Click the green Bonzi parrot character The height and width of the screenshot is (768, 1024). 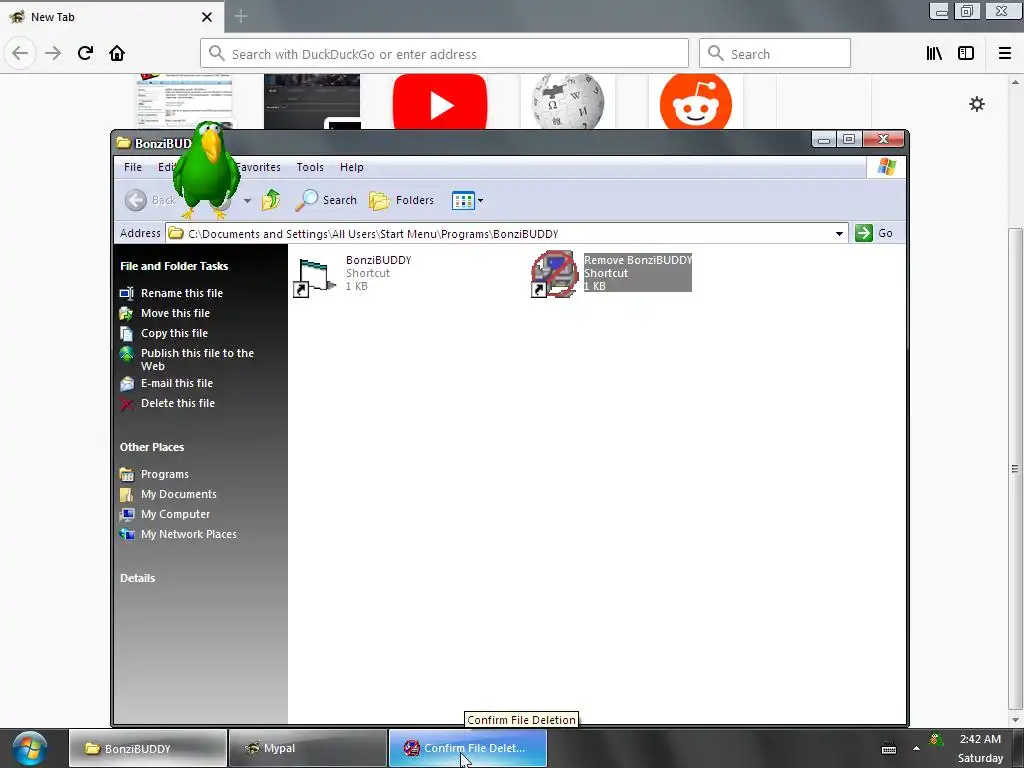pyautogui.click(x=206, y=170)
